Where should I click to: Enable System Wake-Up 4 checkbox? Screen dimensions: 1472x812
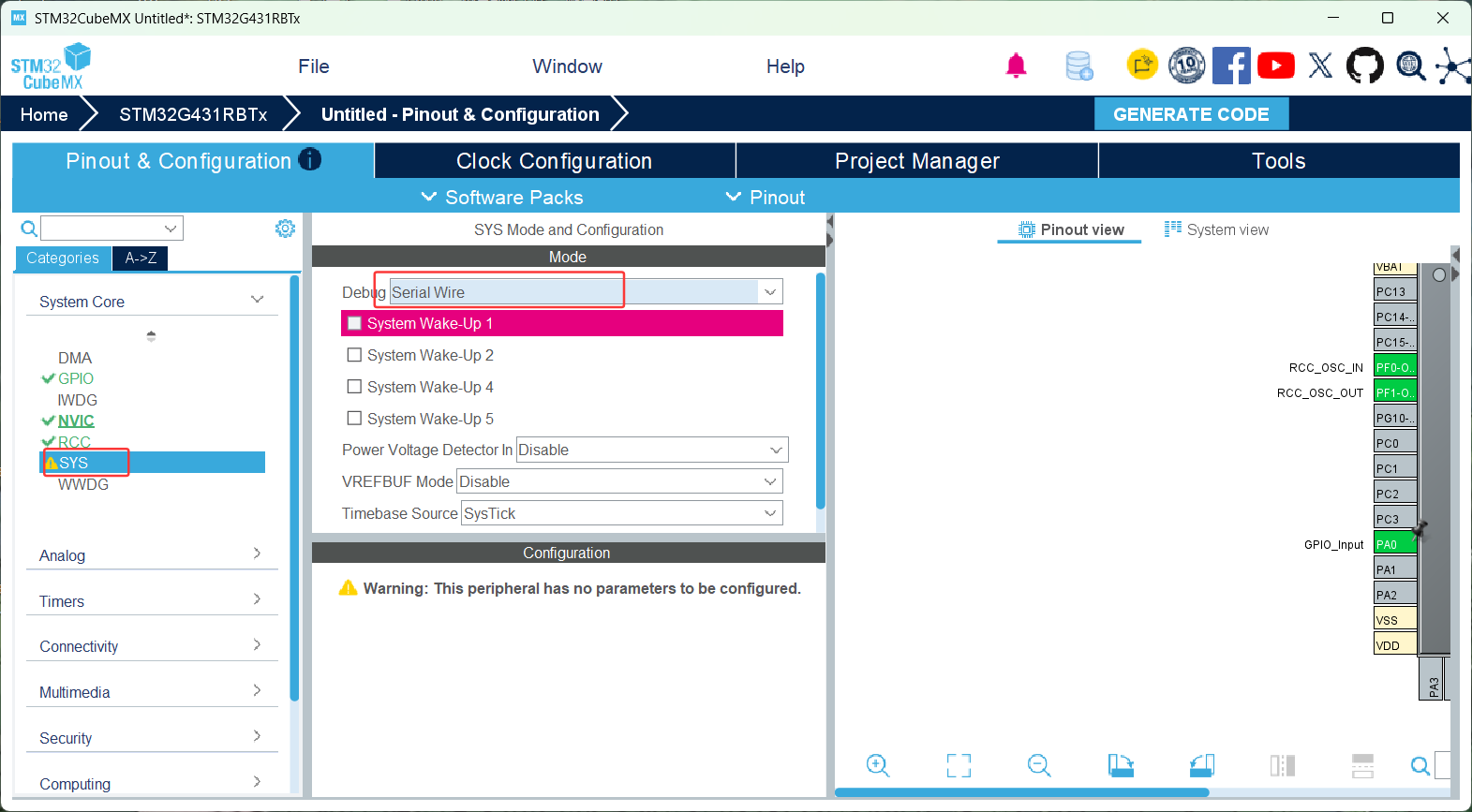pos(354,387)
